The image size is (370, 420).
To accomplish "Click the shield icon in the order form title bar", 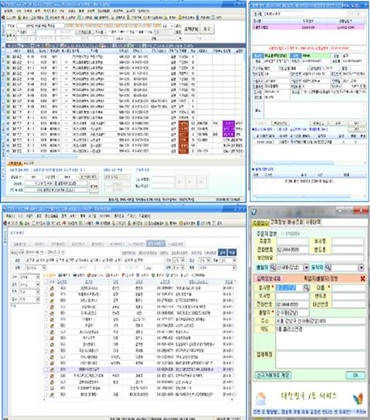I will [254, 212].
